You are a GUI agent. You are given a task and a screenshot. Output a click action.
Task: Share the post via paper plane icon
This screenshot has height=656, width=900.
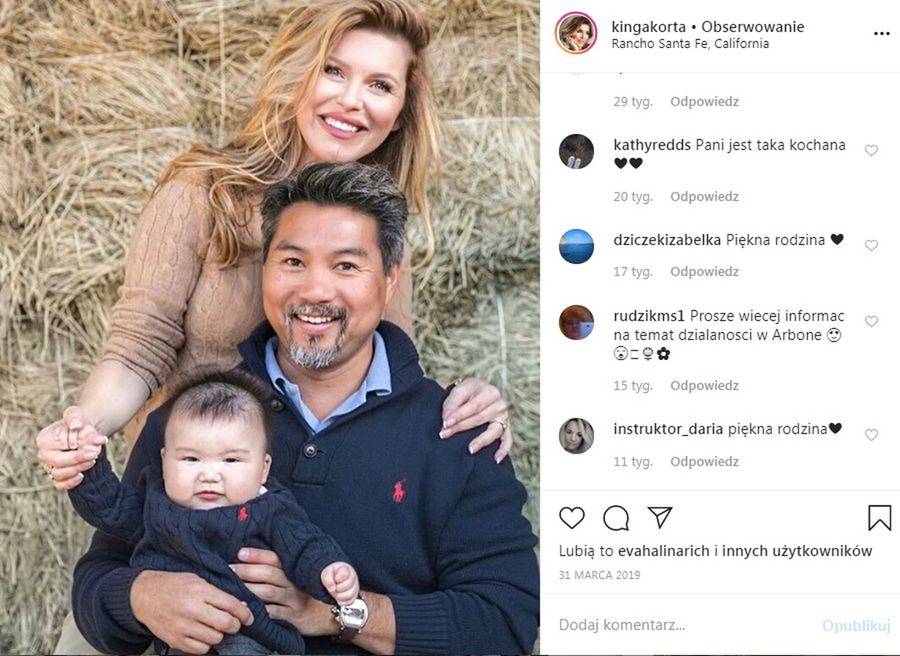660,517
